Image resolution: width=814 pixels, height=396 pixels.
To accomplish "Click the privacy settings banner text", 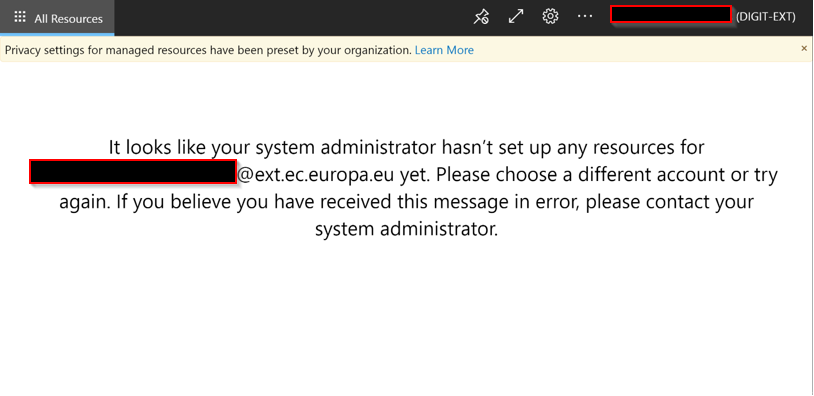I will click(x=208, y=50).
